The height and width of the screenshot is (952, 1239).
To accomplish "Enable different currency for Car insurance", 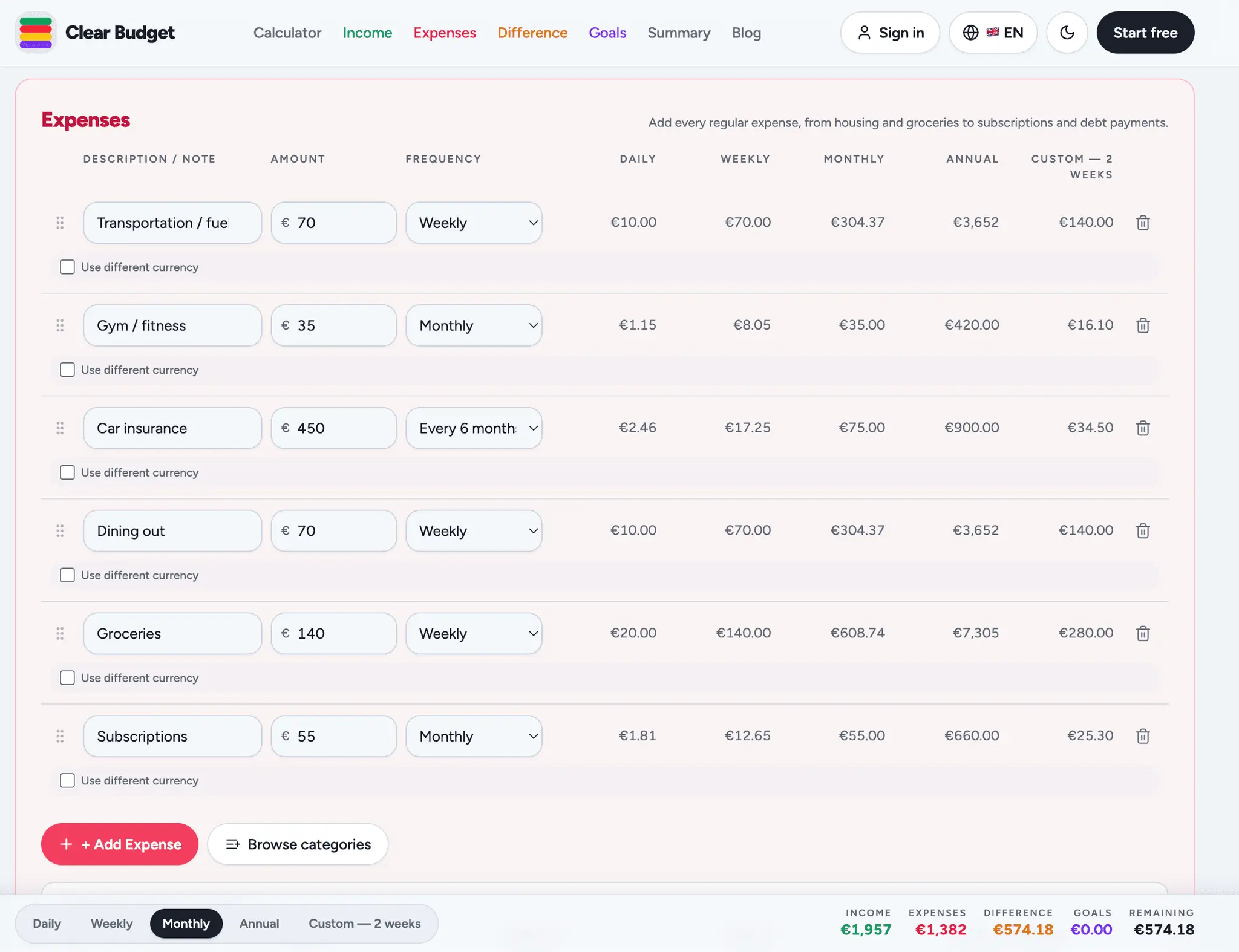I will point(67,472).
